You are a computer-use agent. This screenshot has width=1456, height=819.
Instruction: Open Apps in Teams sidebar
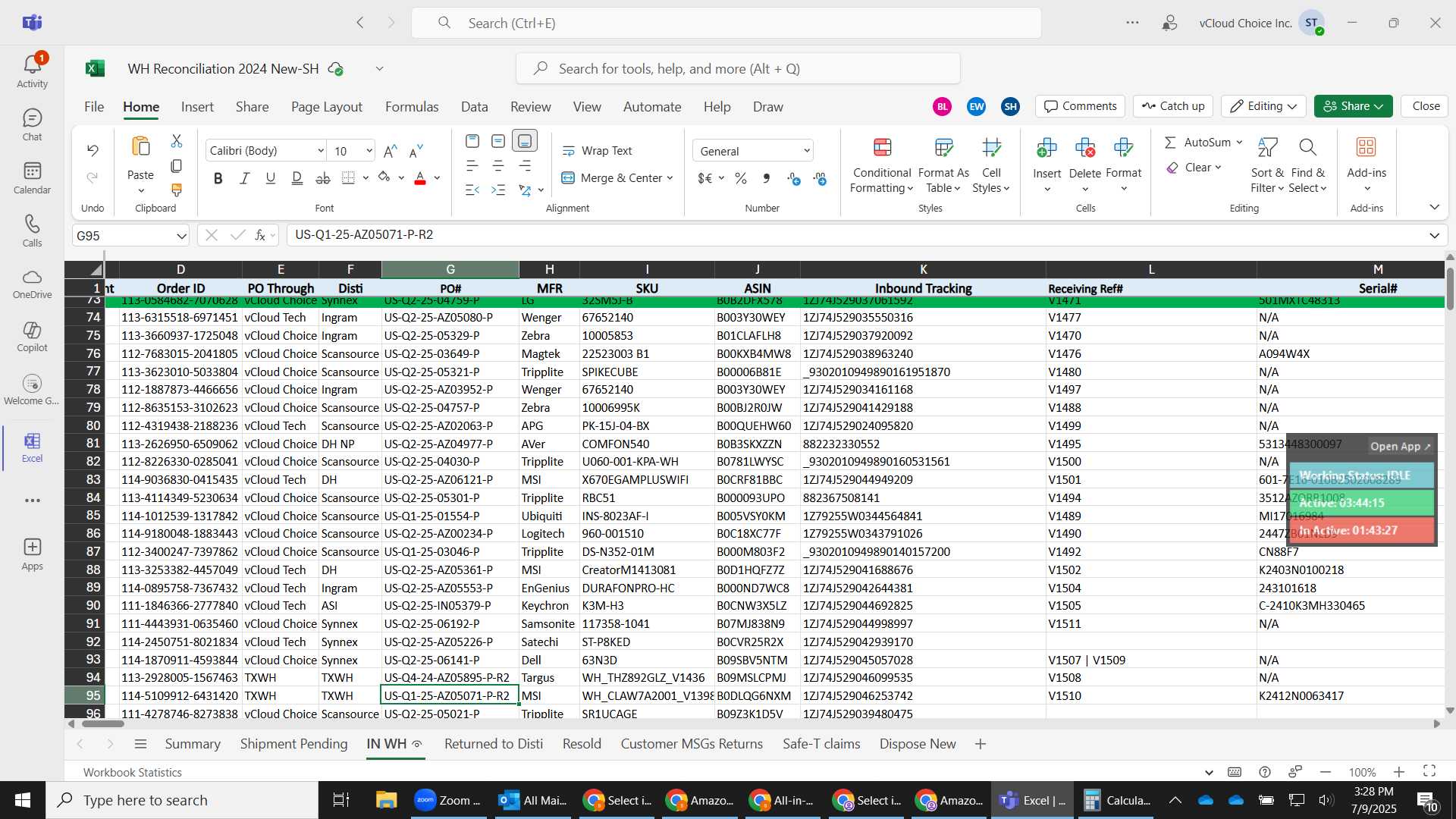32,554
